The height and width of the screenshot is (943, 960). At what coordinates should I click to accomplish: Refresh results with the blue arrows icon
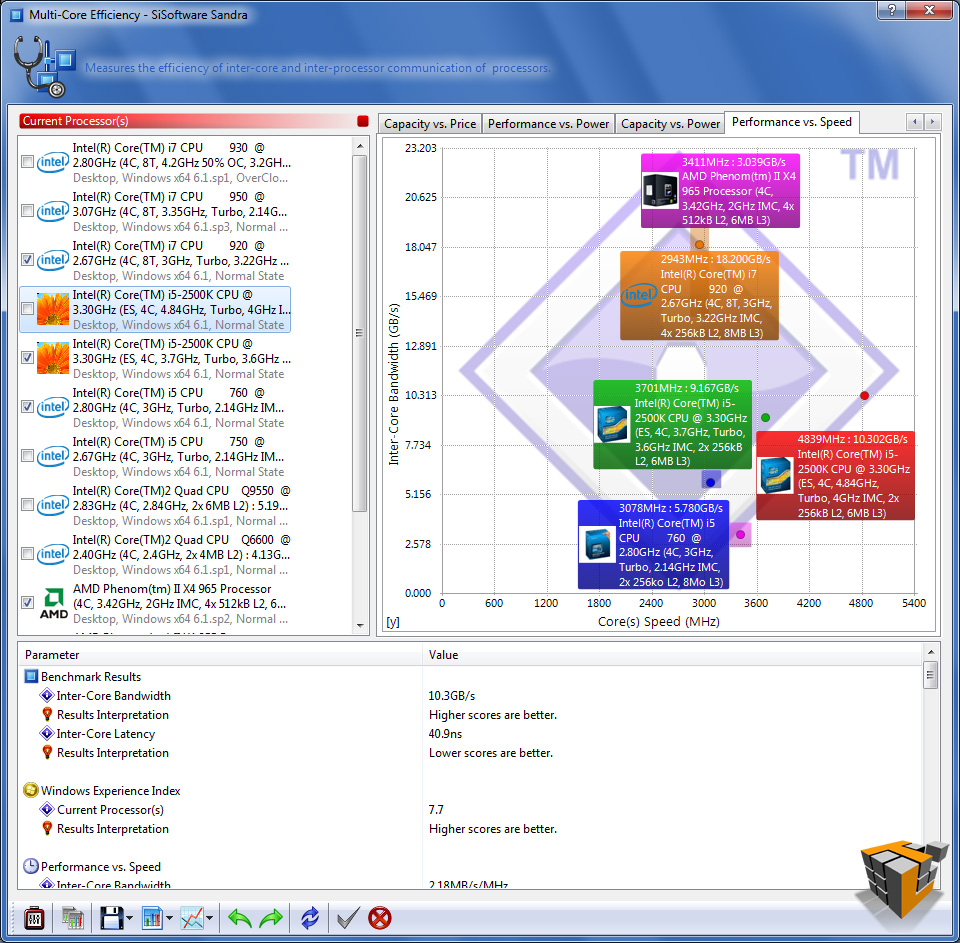click(310, 918)
